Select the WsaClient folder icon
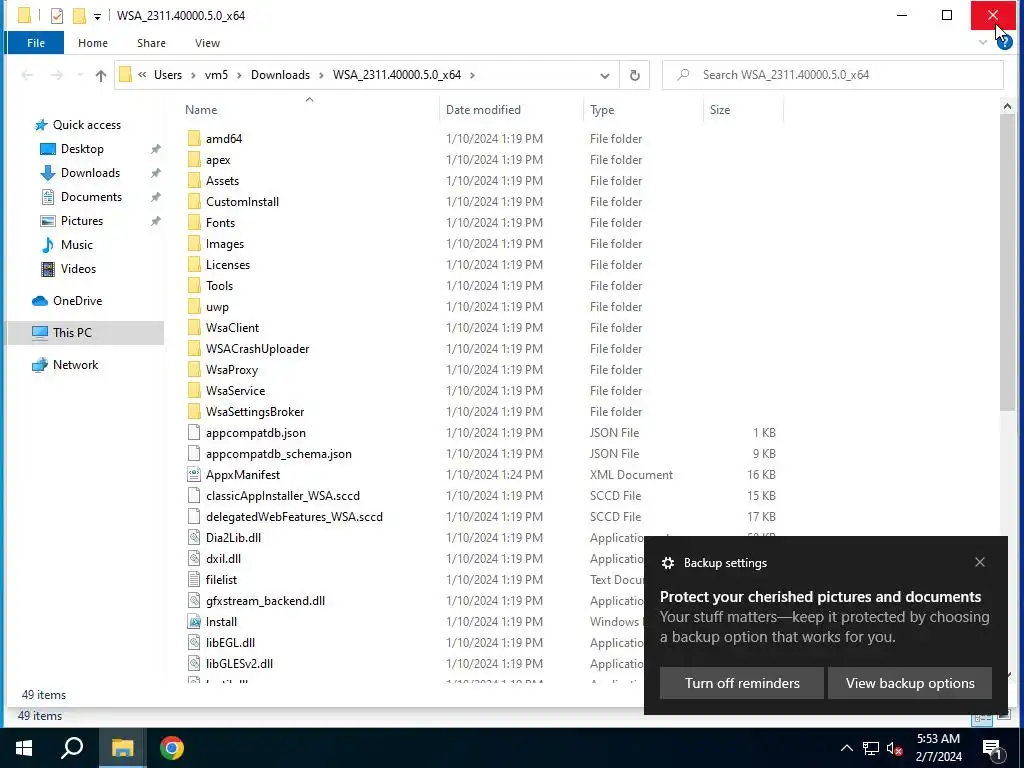Viewport: 1024px width, 768px height. 194,327
